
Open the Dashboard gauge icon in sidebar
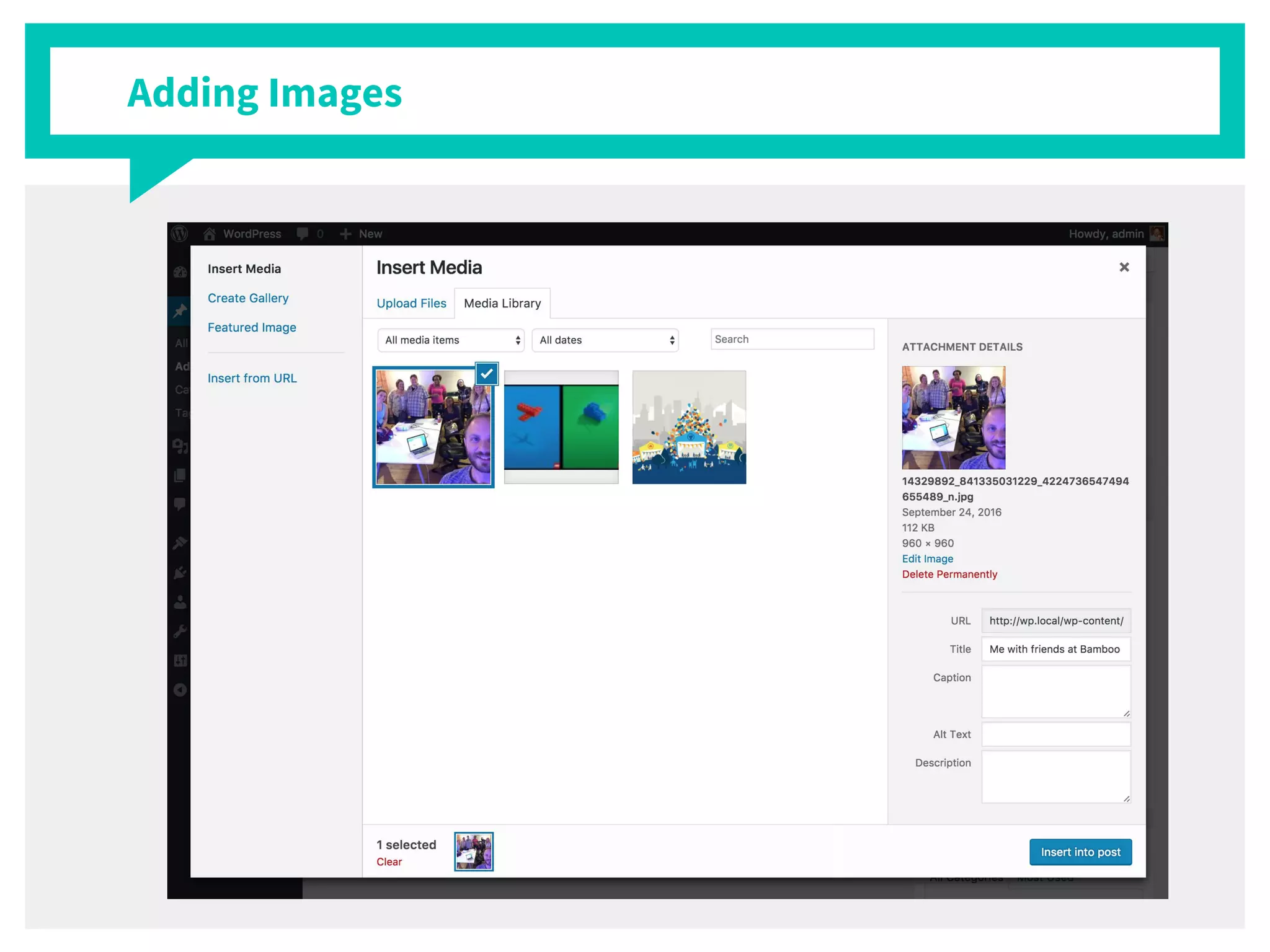tap(180, 272)
